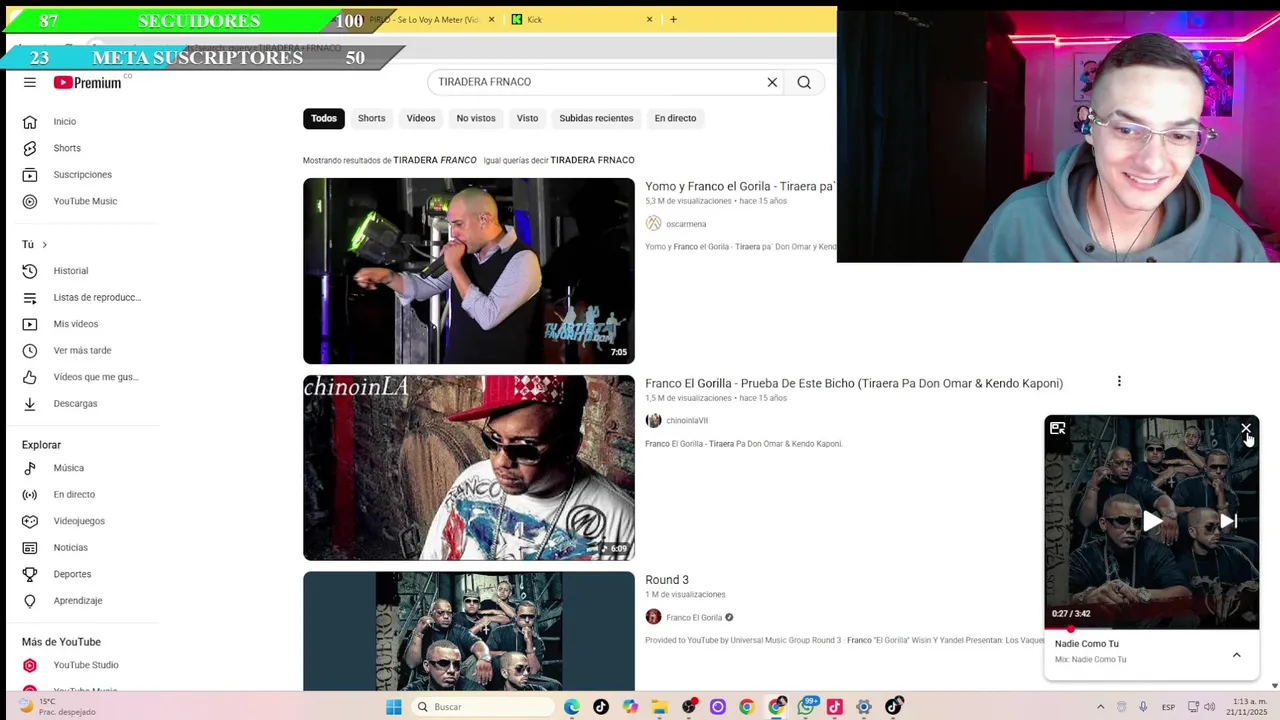Click the search magnifier button

click(x=804, y=82)
